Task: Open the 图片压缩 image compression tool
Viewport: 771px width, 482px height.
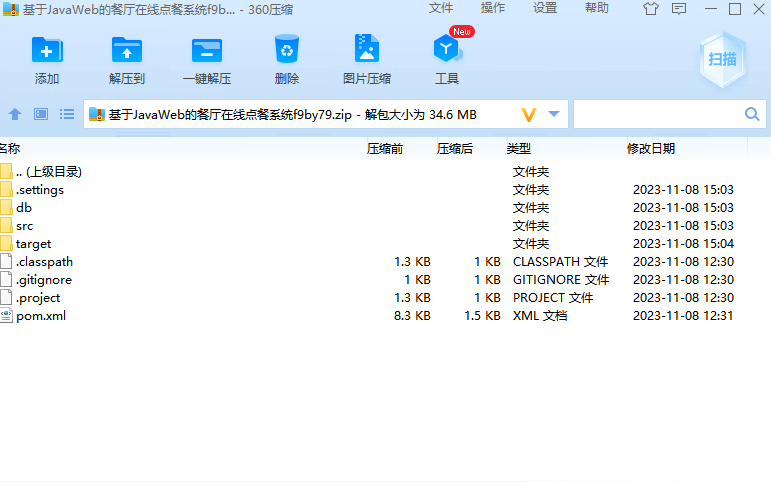Action: (x=367, y=48)
